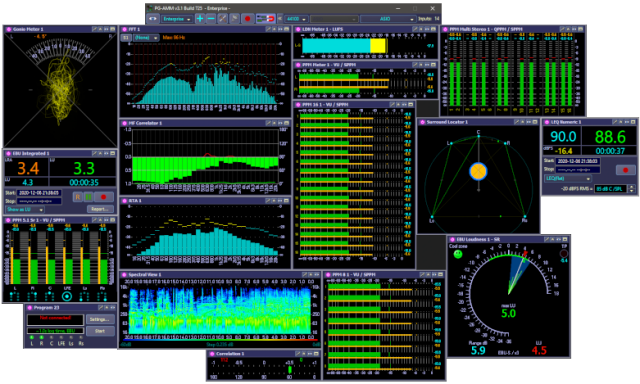Open settings wrench icon on FFT 1 panel
The image size is (640, 384).
pos(268,29)
